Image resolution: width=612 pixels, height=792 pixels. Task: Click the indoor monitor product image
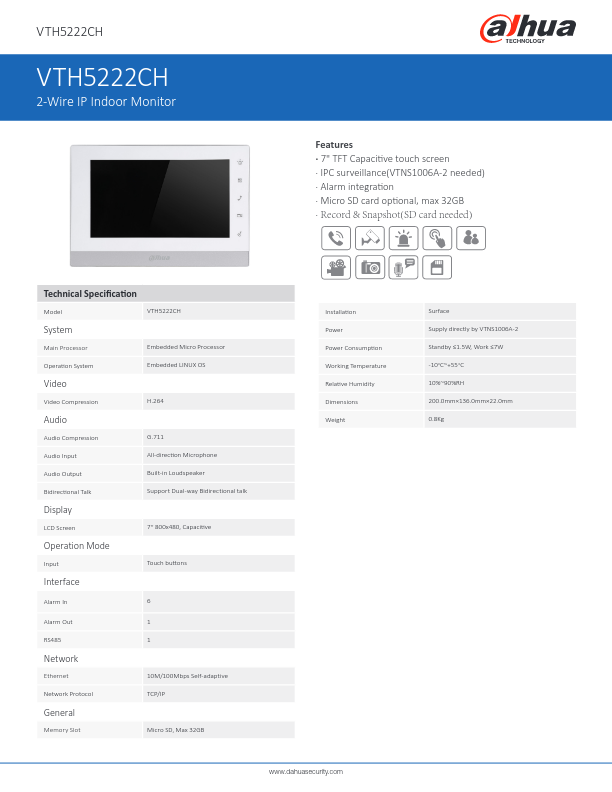pos(159,205)
